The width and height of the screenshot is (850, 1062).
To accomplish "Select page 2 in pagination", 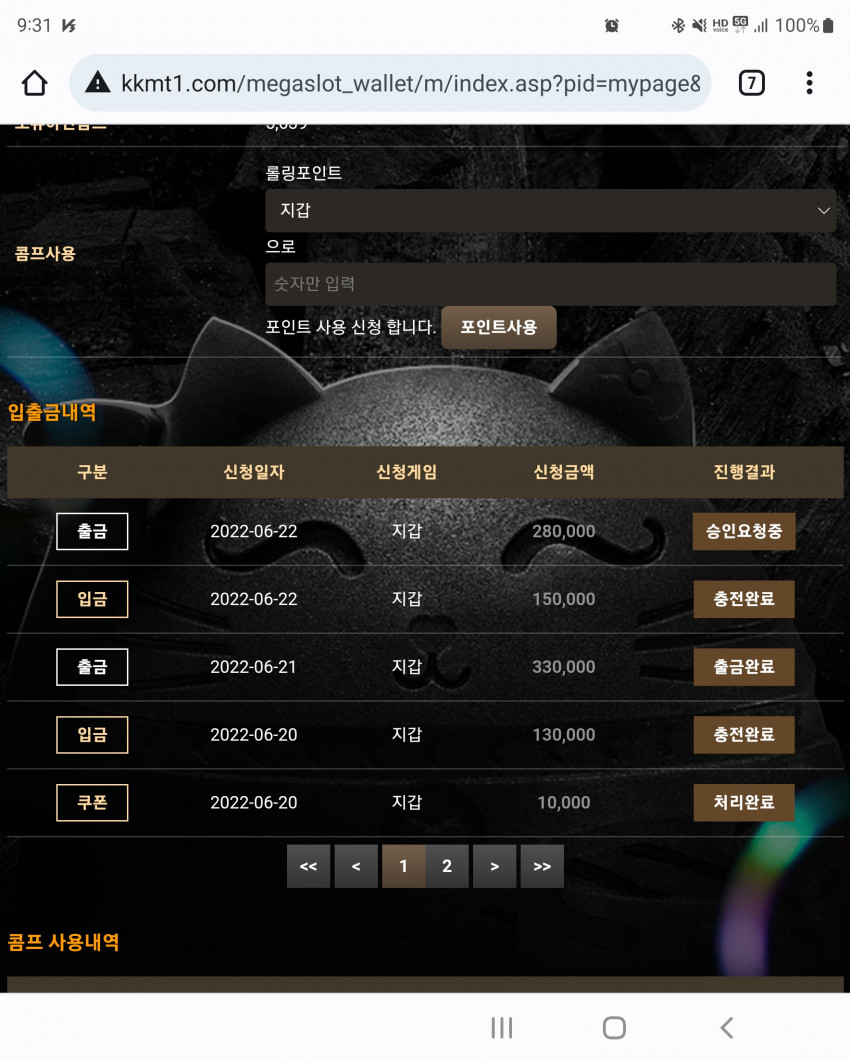I will (447, 866).
